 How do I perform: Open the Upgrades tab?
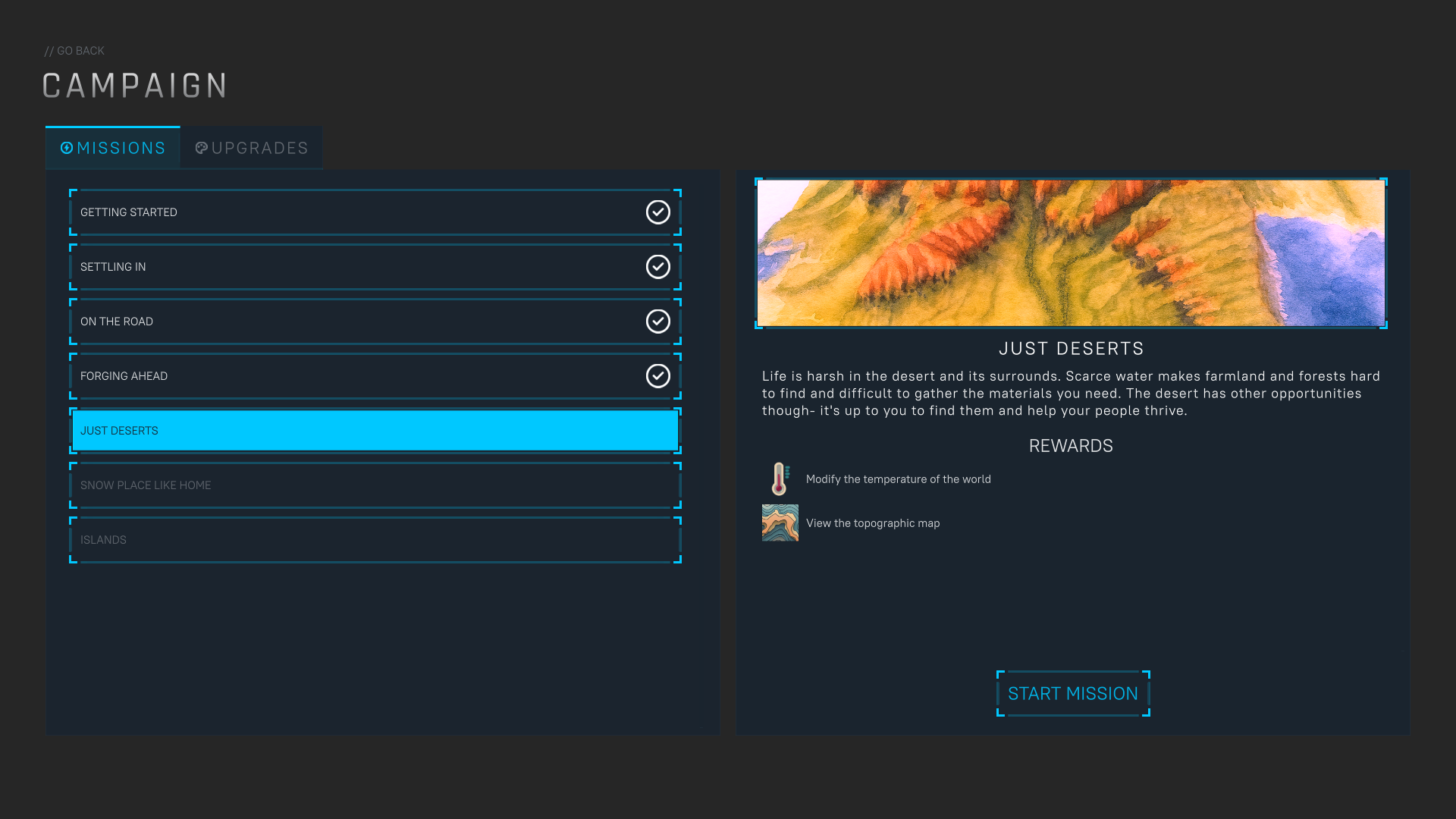pos(252,148)
